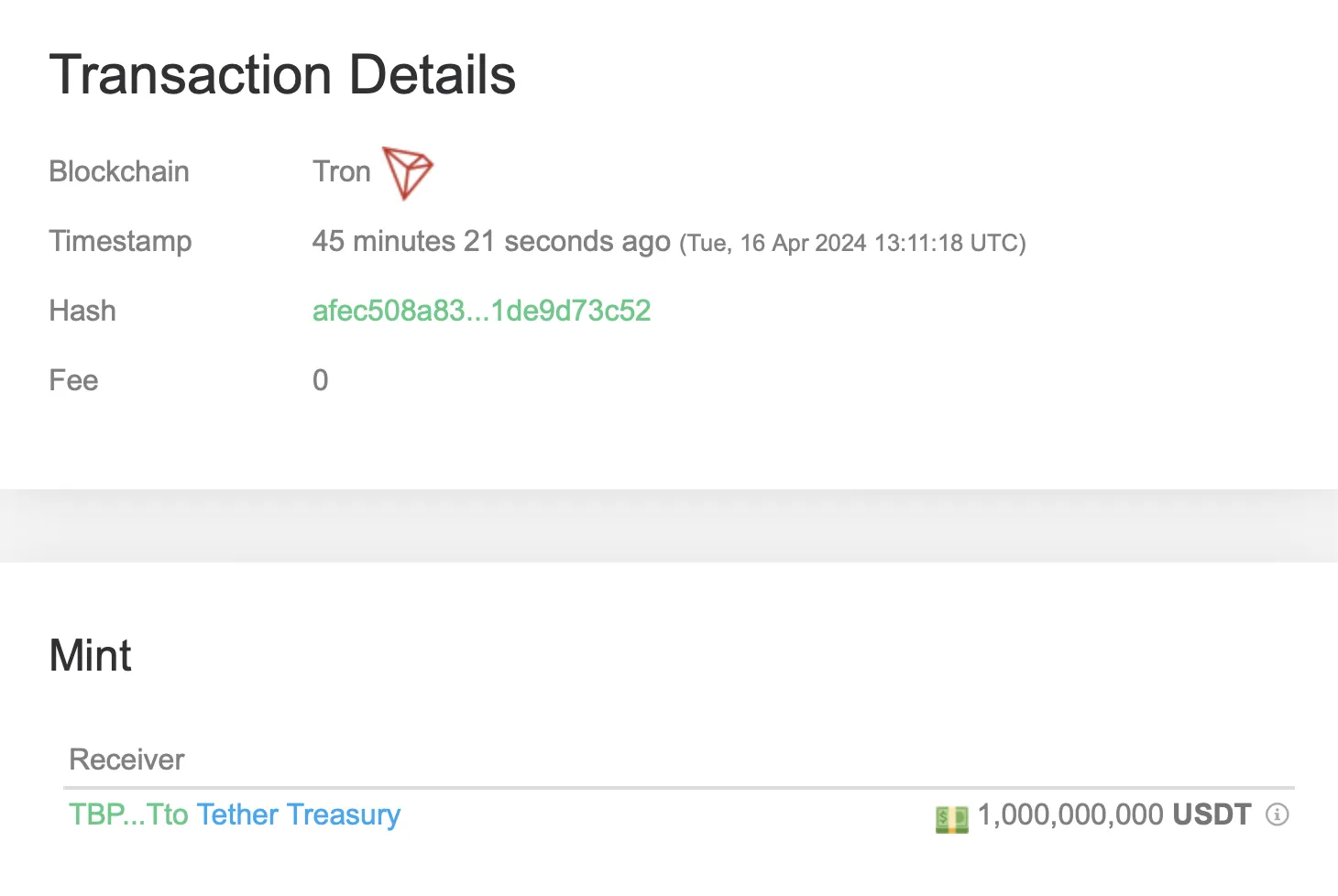
Task: Click the green banknote money icon
Action: pyautogui.click(x=951, y=818)
